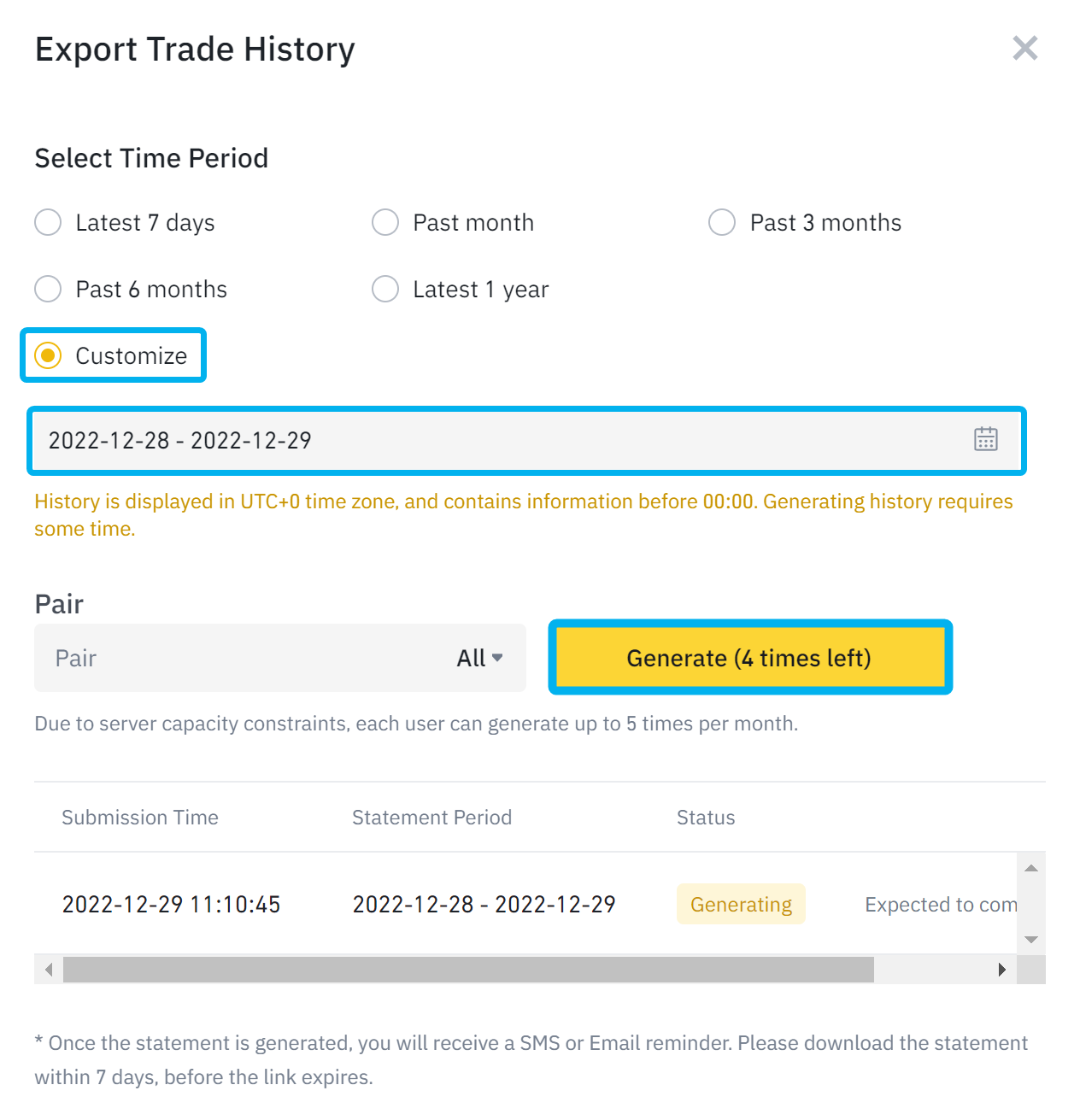Click the custom date range field
The width and height of the screenshot is (1080, 1120).
click(x=526, y=440)
